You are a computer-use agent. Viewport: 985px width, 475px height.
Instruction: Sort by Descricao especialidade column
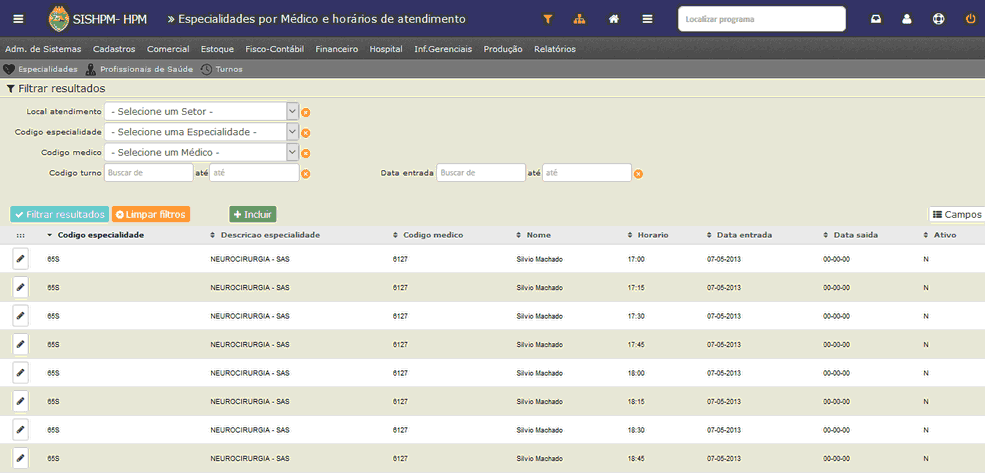265,235
